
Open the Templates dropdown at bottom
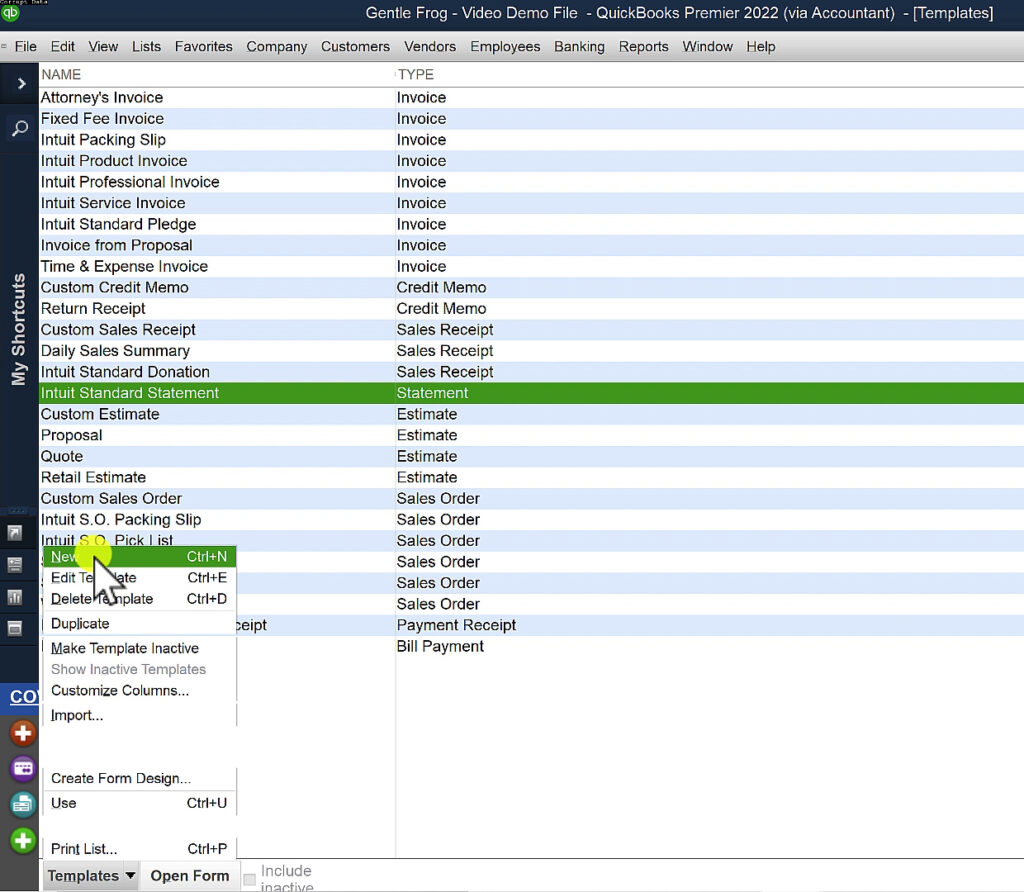(90, 875)
